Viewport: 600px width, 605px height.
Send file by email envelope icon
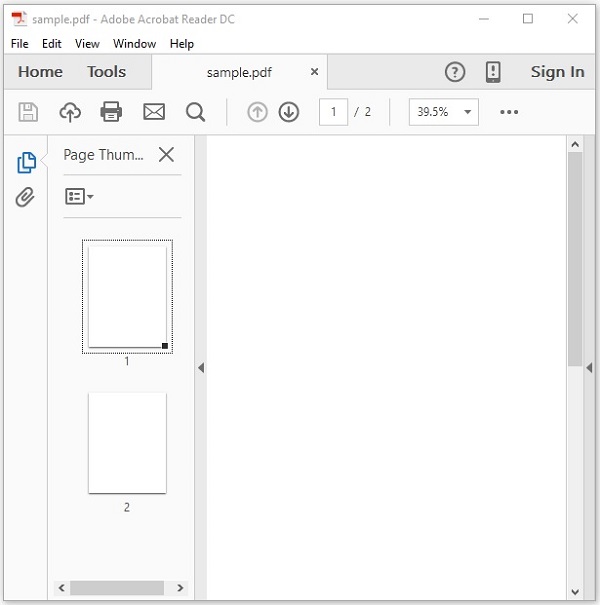point(153,112)
